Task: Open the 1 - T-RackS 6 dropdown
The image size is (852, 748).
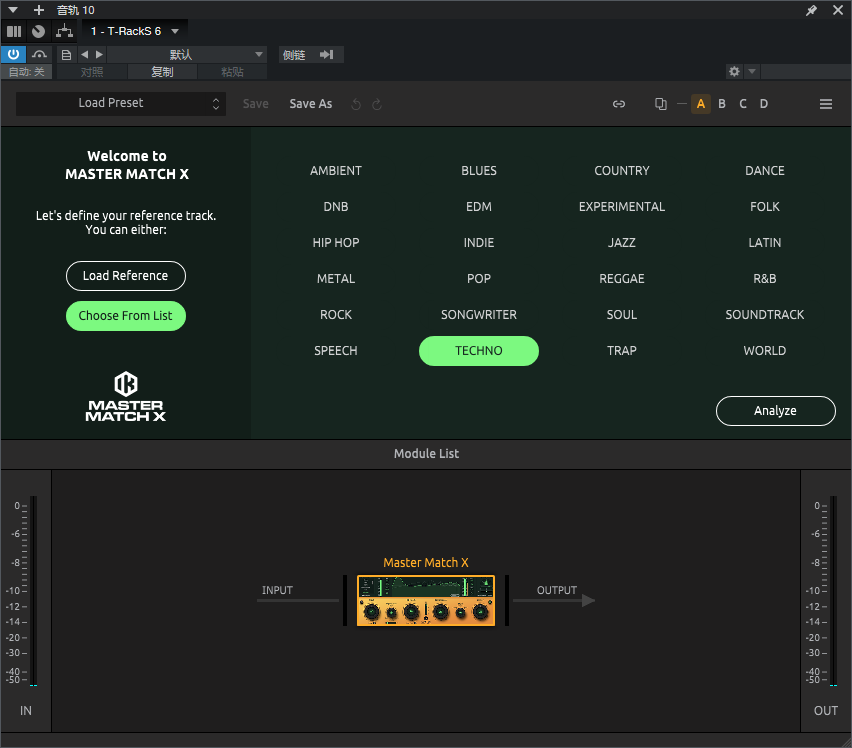Action: tap(135, 32)
